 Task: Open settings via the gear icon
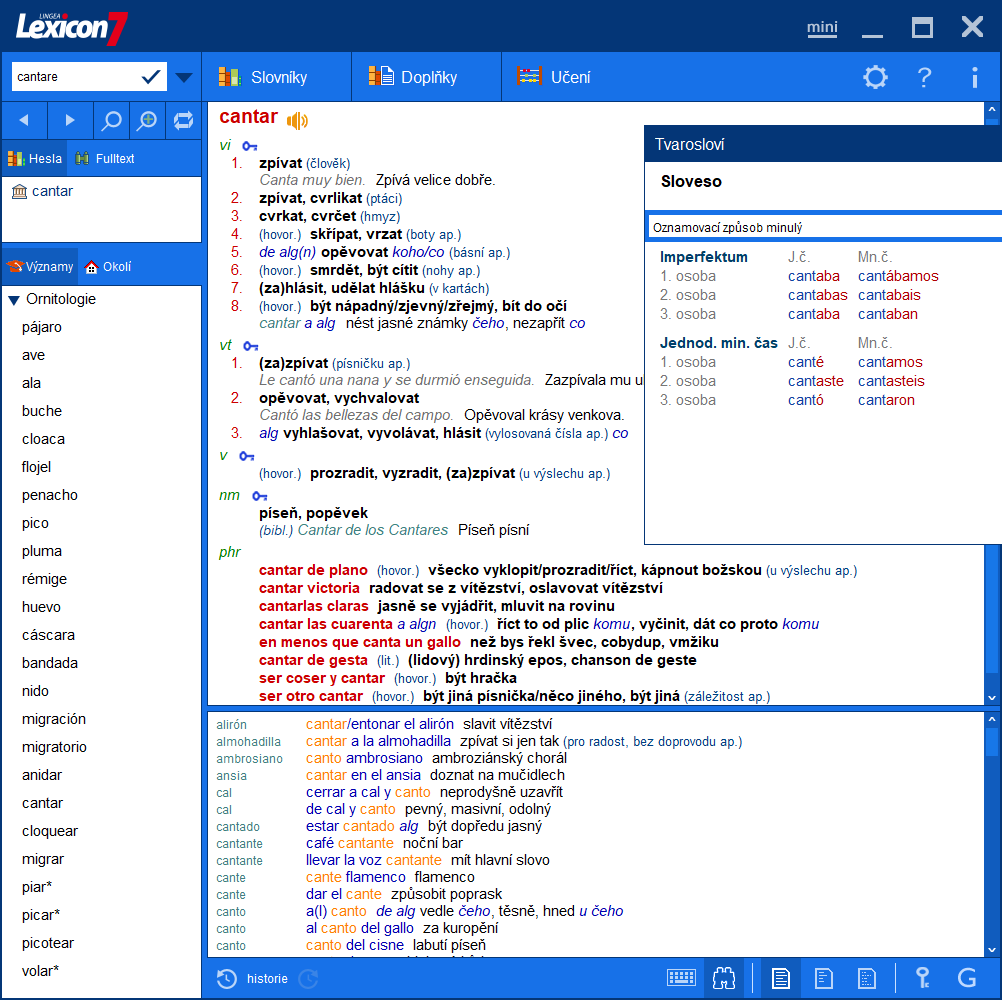875,77
